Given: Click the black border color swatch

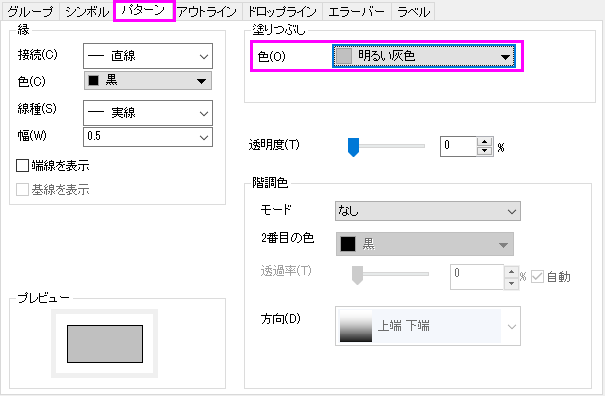Looking at the screenshot, I should pyautogui.click(x=93, y=80).
